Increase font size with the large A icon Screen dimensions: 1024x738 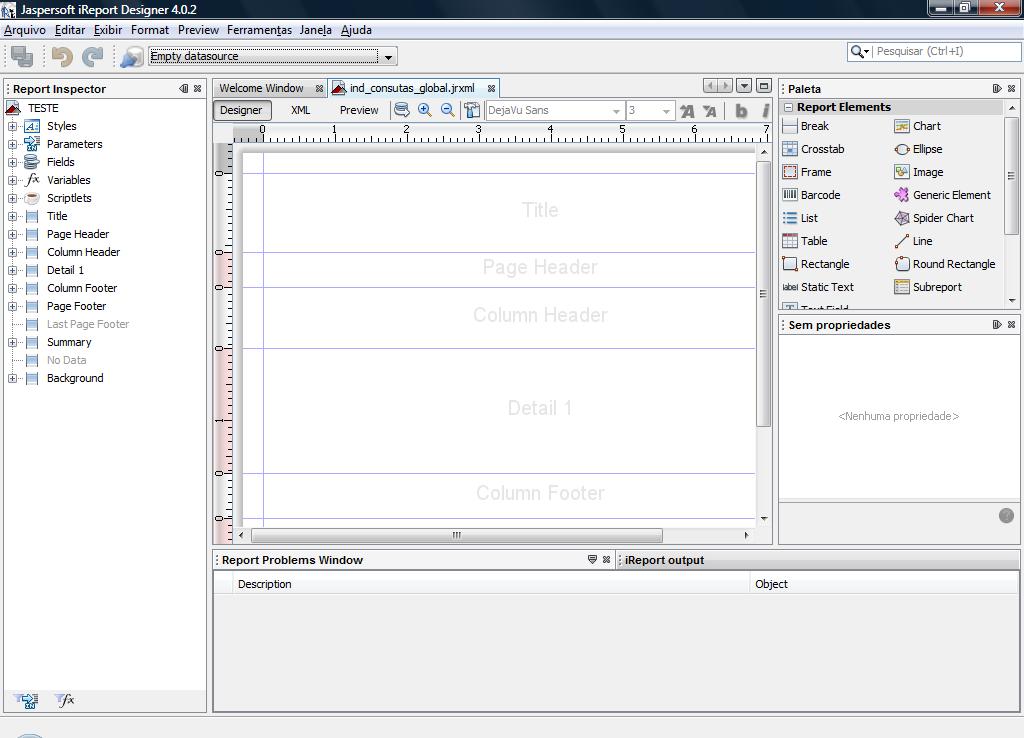click(x=687, y=111)
